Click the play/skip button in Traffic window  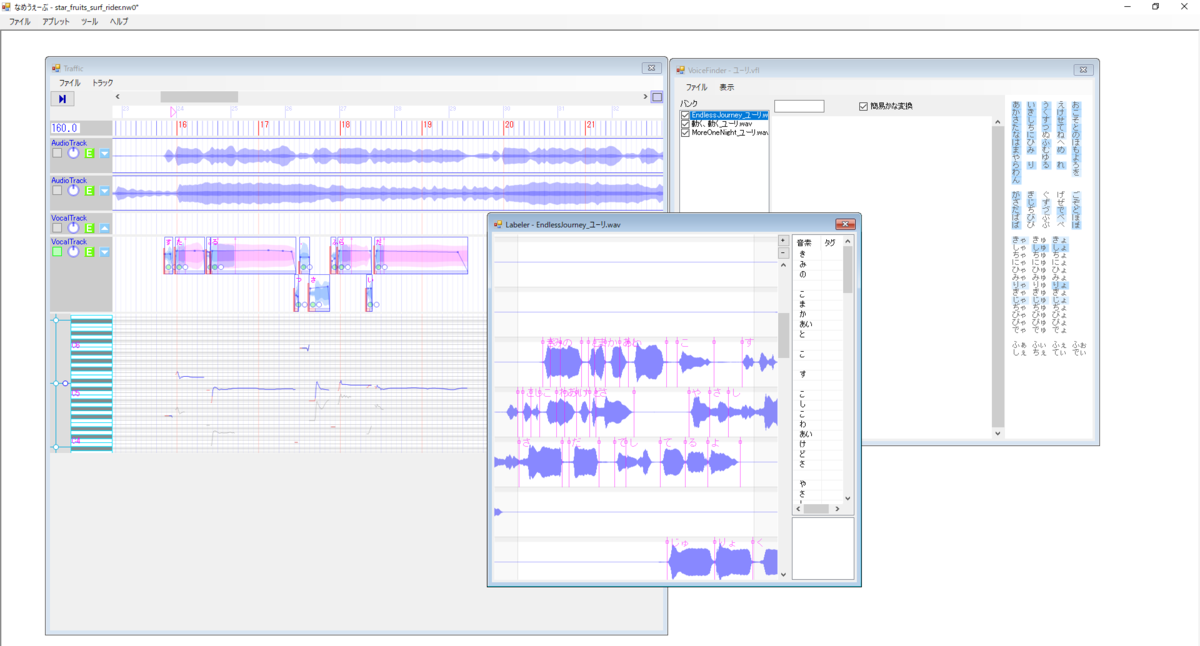62,99
